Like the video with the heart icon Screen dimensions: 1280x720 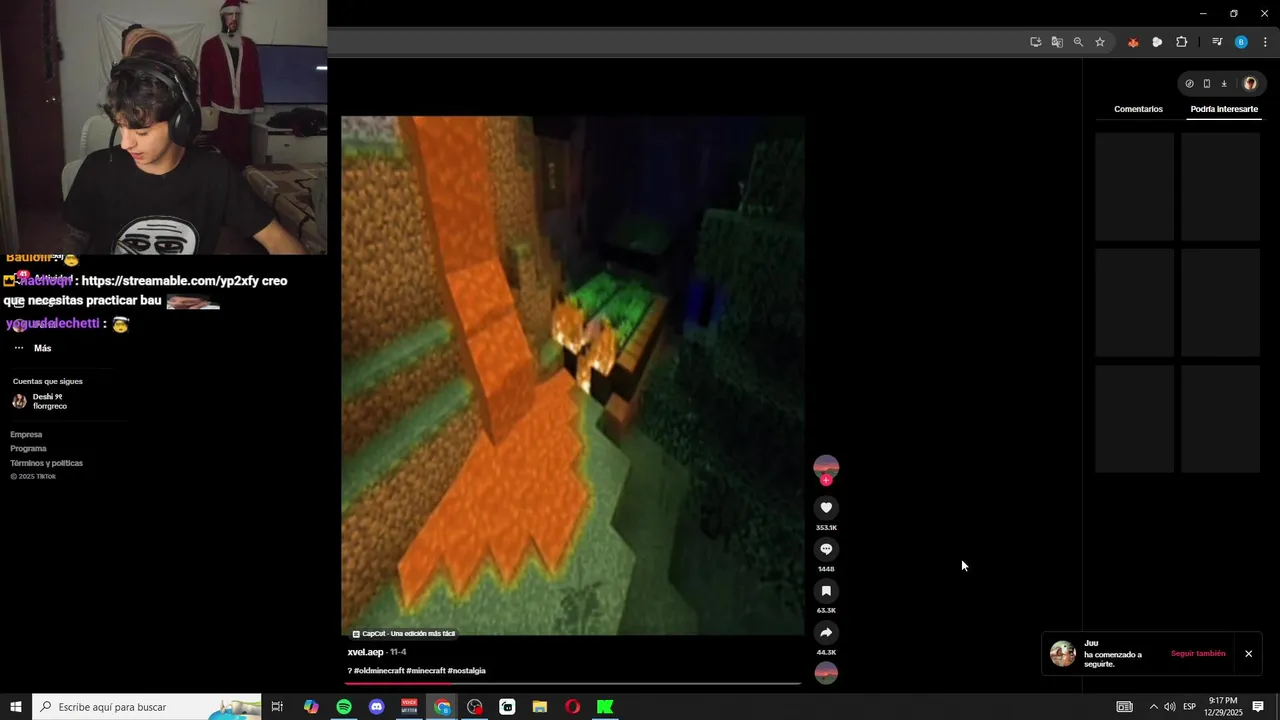[x=826, y=508]
